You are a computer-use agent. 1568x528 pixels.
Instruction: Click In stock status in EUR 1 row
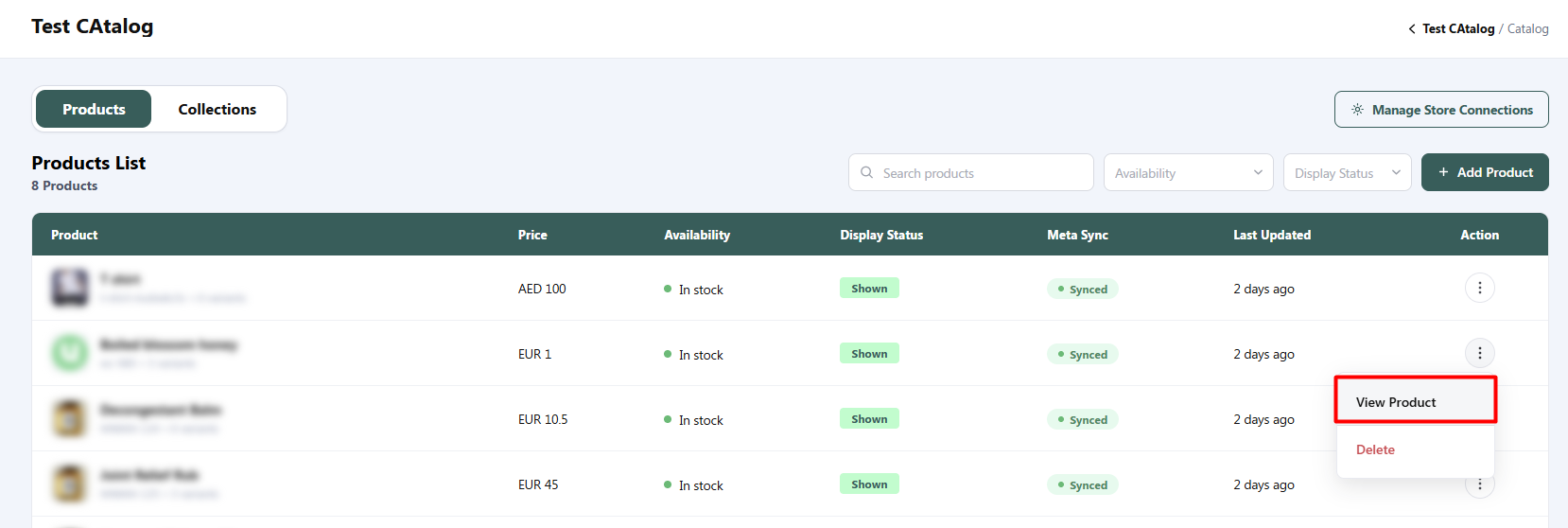pos(693,355)
